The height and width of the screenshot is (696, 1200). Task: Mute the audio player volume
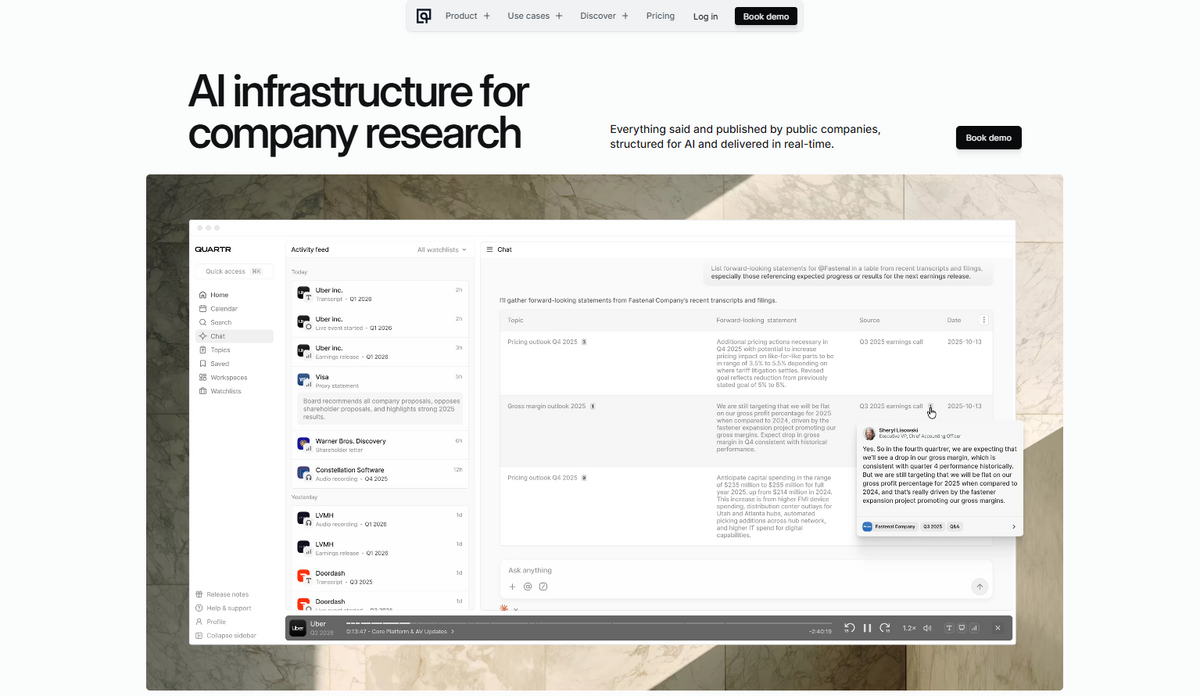coord(928,628)
